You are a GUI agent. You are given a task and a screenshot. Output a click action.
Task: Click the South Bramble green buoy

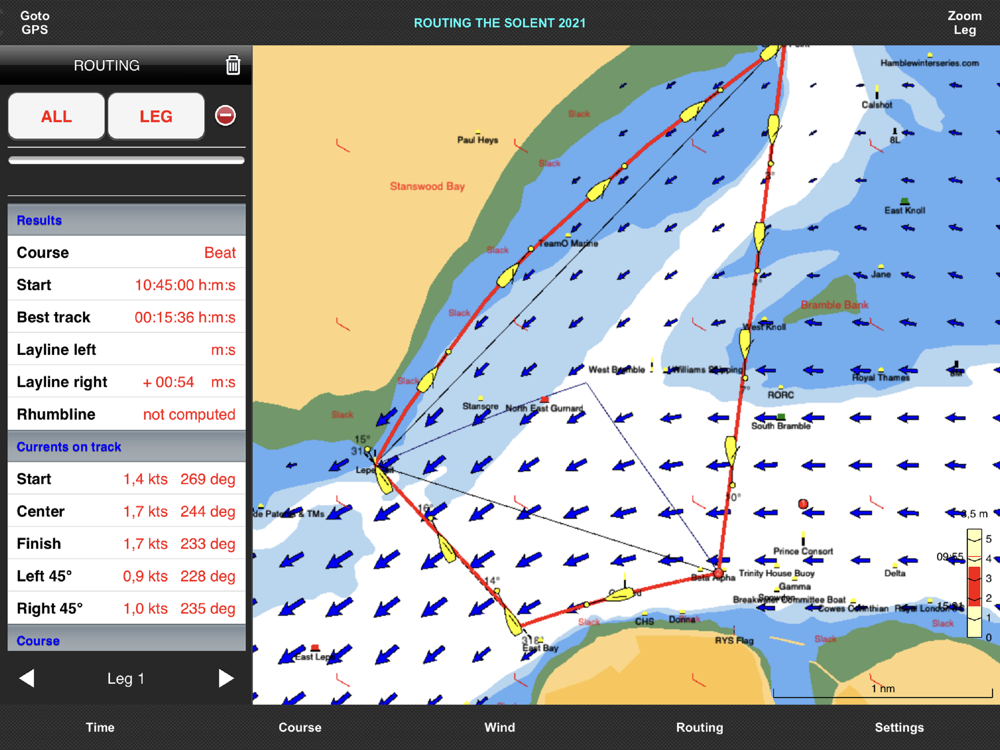[x=781, y=417]
